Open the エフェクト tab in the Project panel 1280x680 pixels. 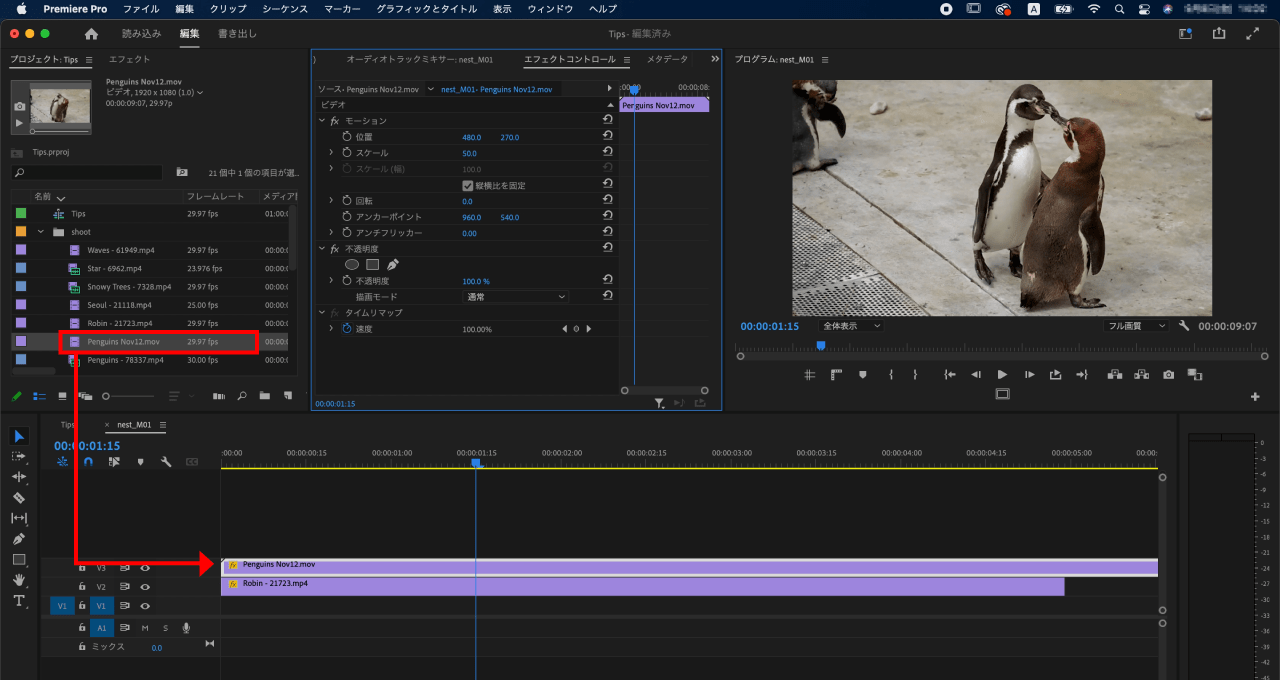point(129,59)
